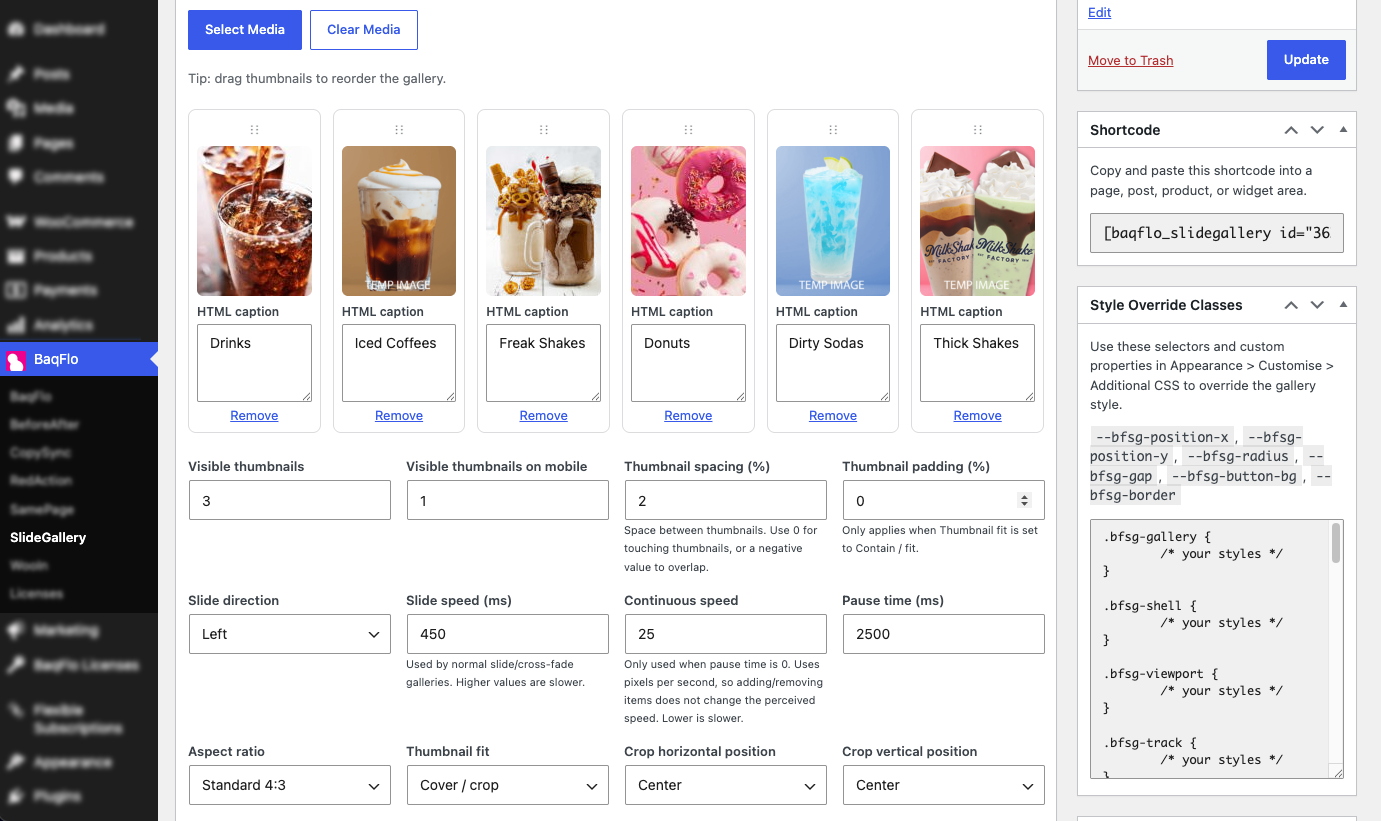The height and width of the screenshot is (821, 1381).
Task: Remove the Iced Coffees image via link
Action: (399, 415)
